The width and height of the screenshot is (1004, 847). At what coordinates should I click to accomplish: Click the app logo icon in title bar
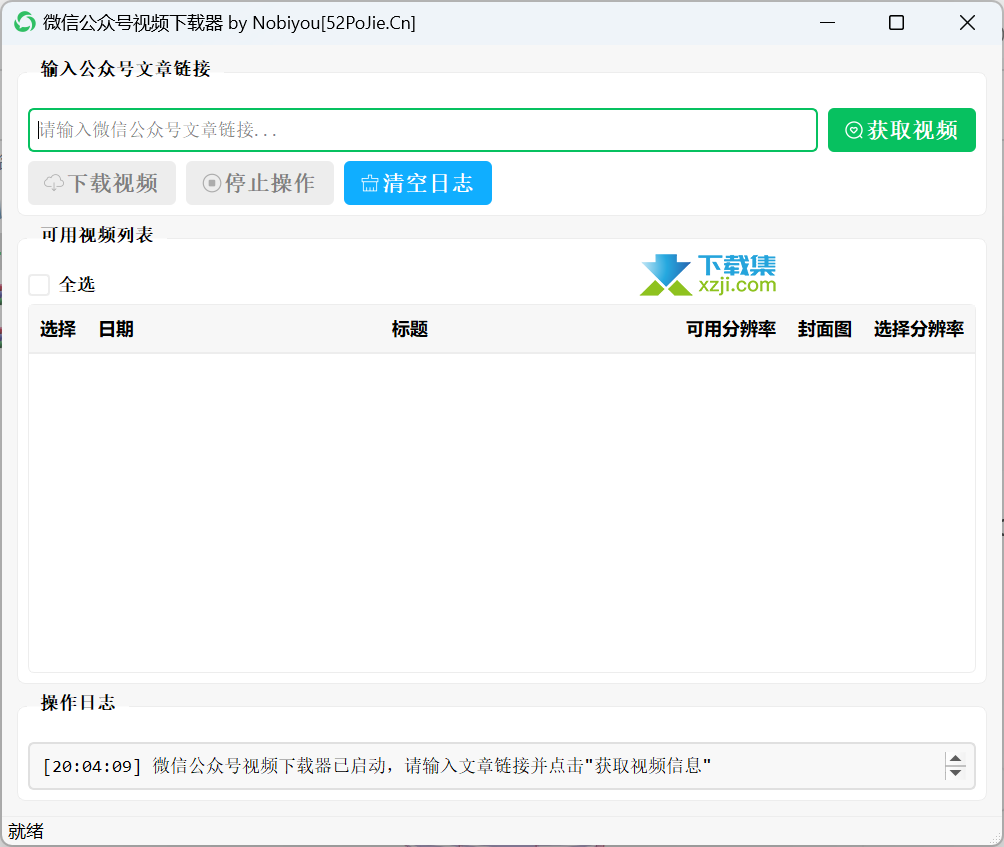[25, 22]
